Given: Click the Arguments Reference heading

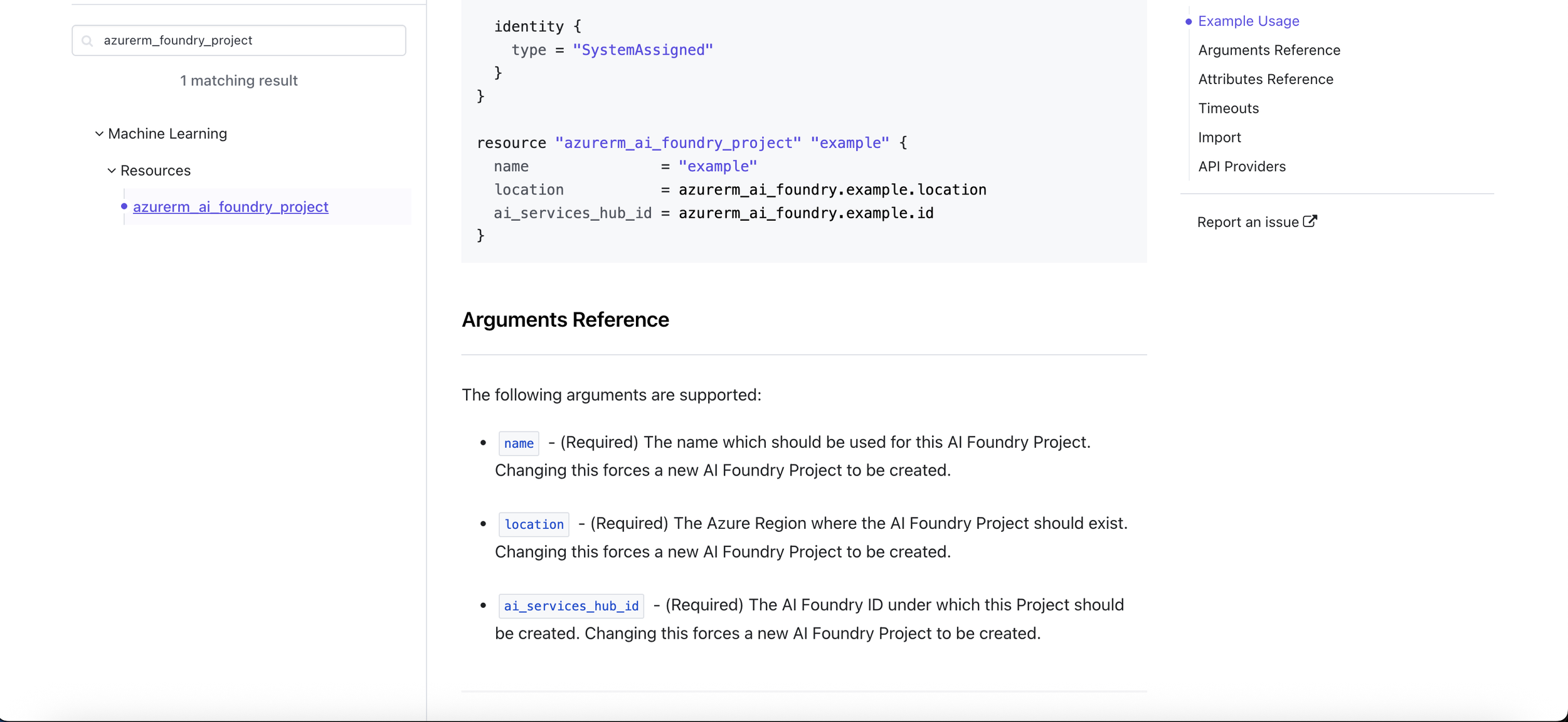Looking at the screenshot, I should click(x=565, y=320).
